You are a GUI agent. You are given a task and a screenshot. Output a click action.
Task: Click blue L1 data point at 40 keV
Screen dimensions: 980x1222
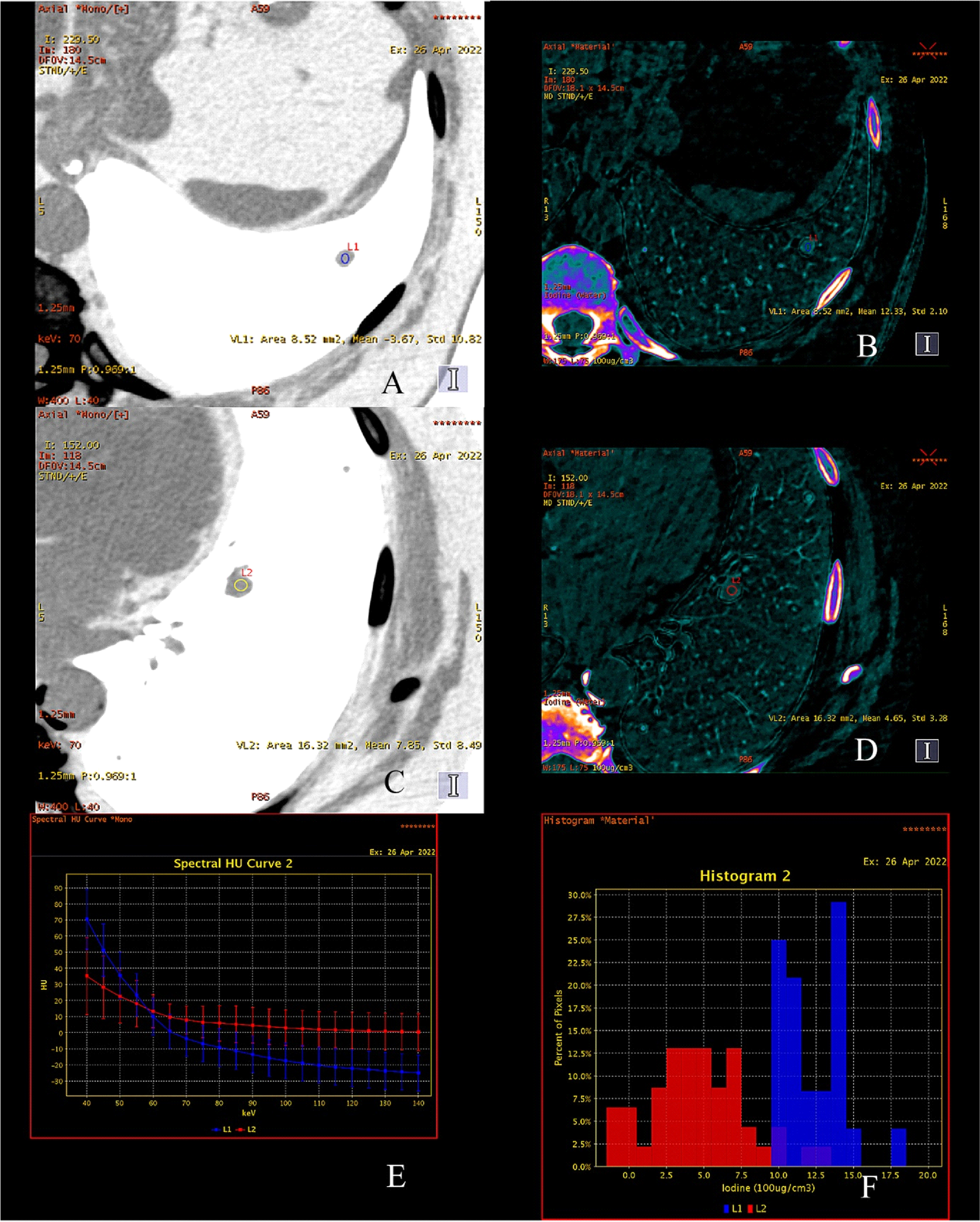click(x=87, y=920)
